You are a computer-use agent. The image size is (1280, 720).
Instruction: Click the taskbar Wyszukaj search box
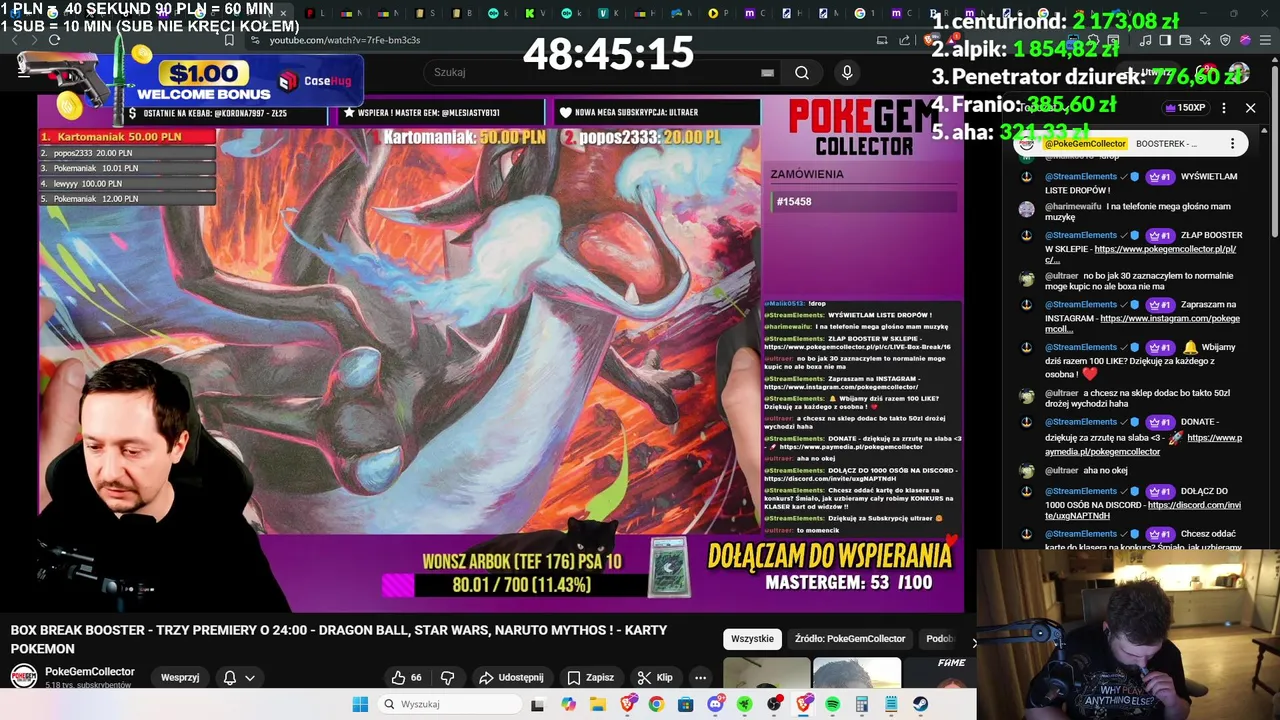coord(448,704)
